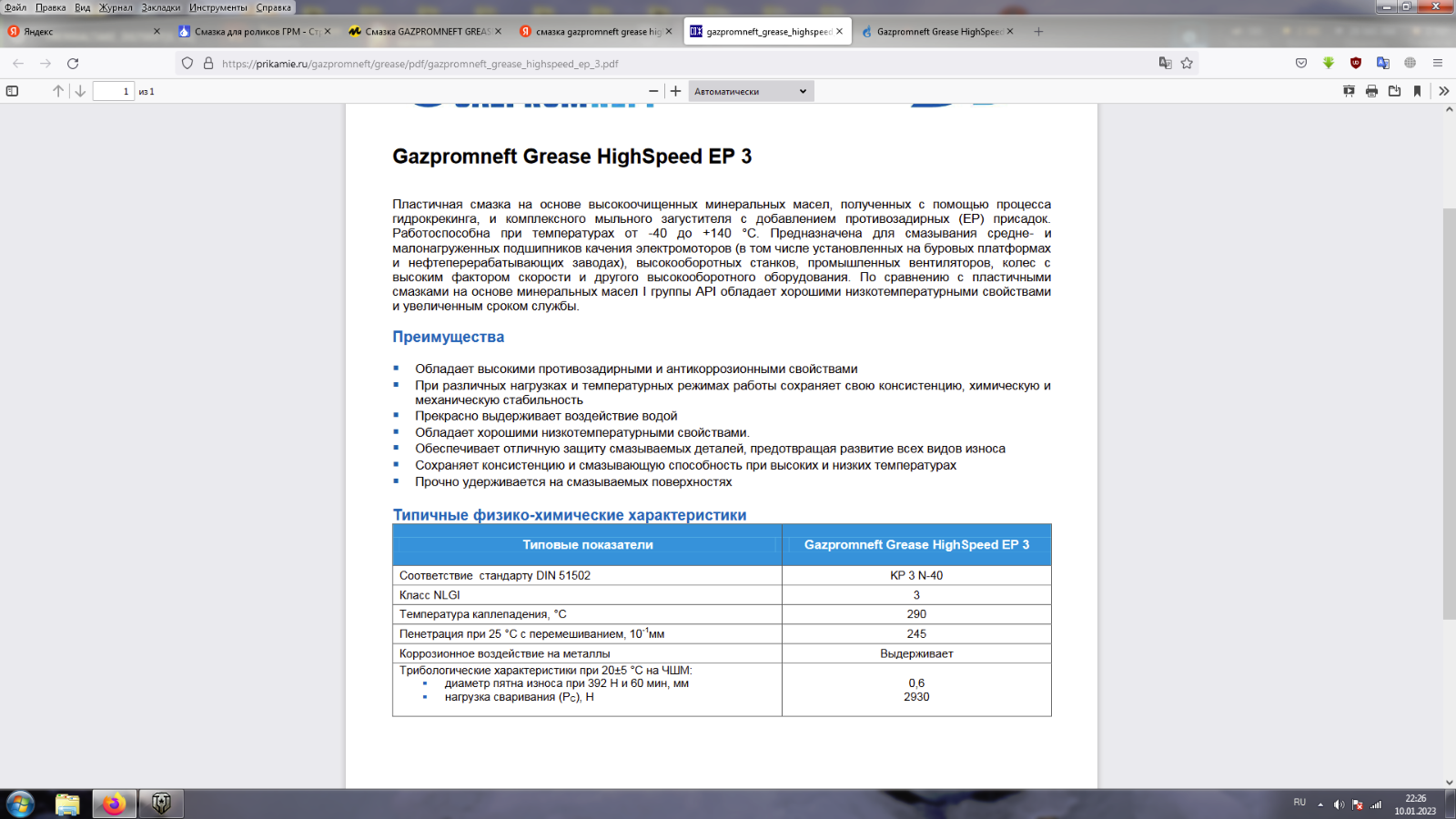Click the drop point value '290'

[916, 614]
